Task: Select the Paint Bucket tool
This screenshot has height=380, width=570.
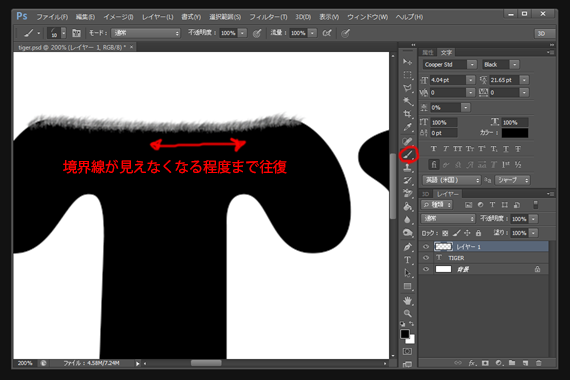Action: tap(407, 207)
